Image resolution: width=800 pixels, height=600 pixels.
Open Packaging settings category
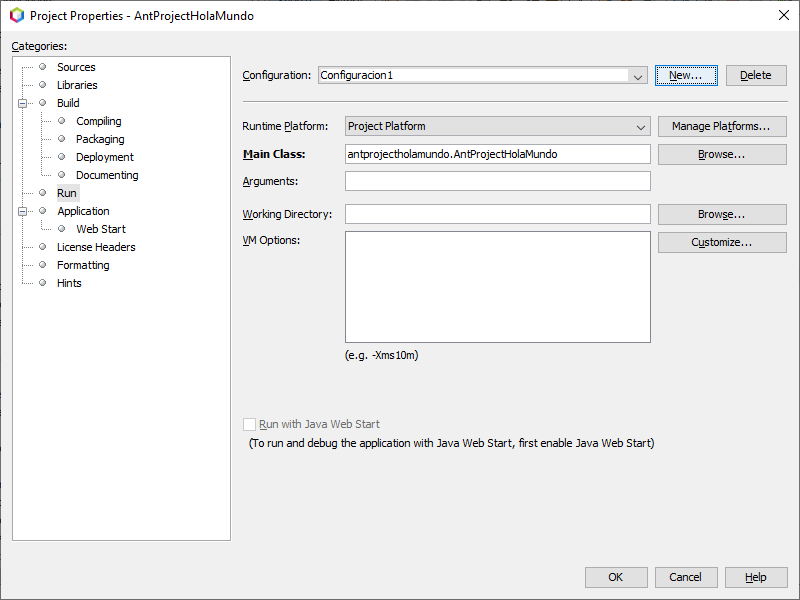100,139
